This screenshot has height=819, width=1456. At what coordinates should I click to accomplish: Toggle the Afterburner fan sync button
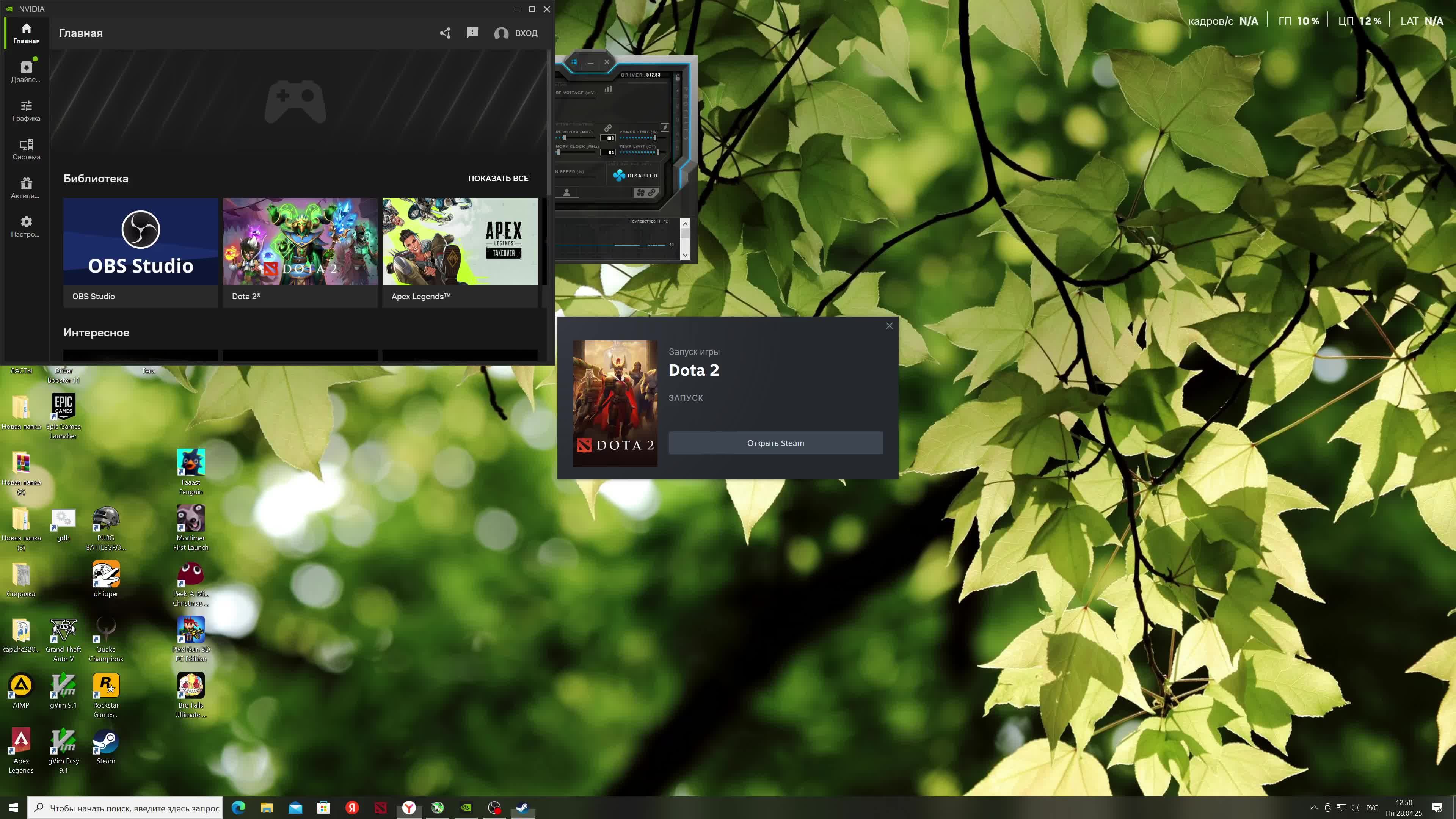pyautogui.click(x=646, y=193)
